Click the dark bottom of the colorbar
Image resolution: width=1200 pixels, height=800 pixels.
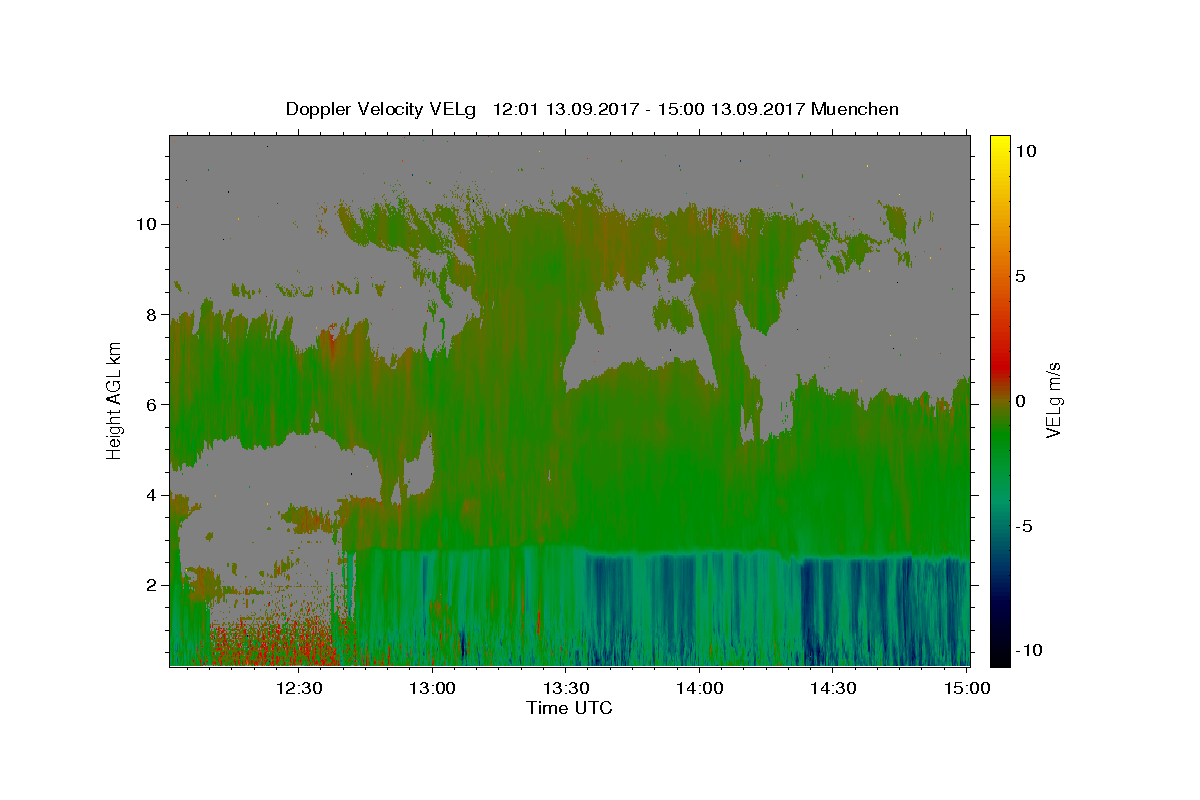pyautogui.click(x=1000, y=657)
